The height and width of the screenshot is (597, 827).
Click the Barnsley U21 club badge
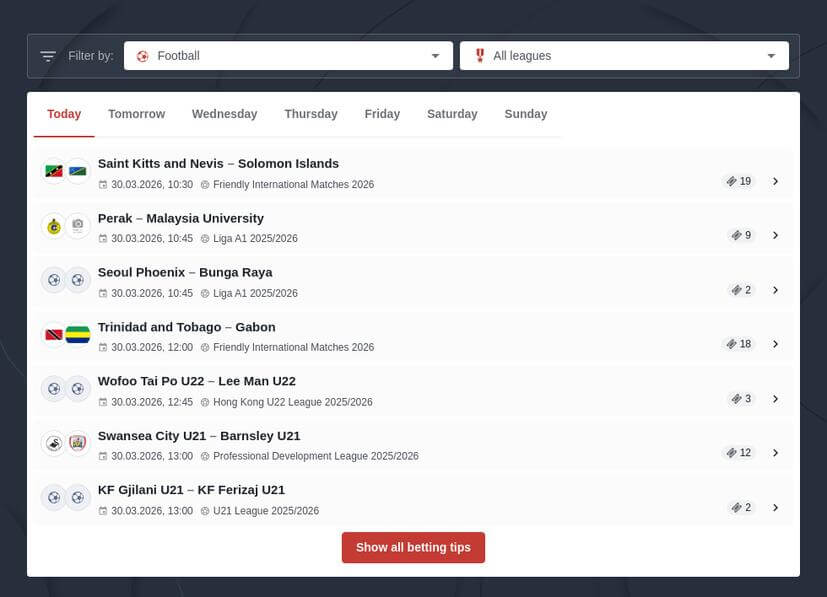[78, 443]
